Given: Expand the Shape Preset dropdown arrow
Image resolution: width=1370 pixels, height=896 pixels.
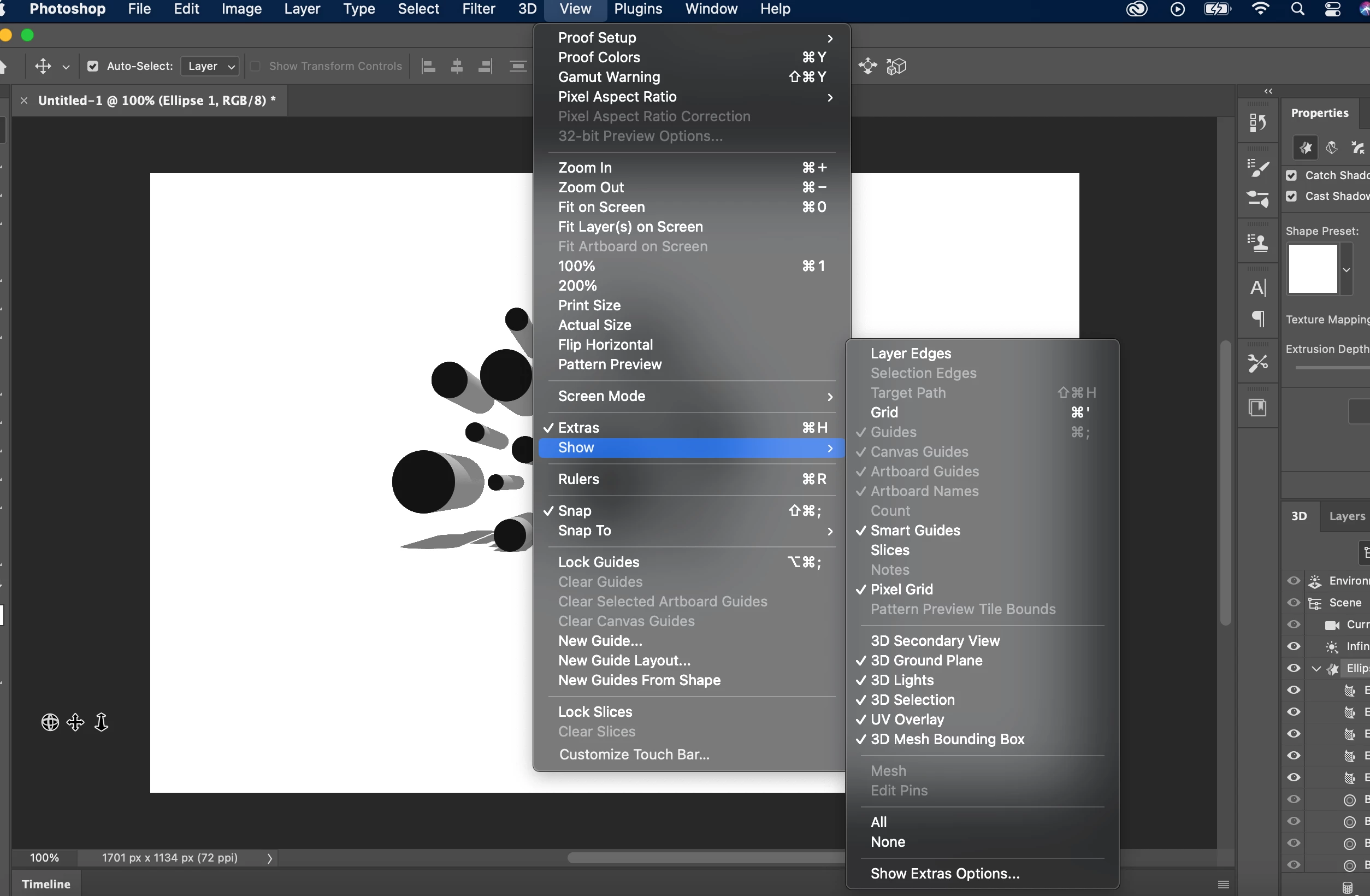Looking at the screenshot, I should point(1347,269).
